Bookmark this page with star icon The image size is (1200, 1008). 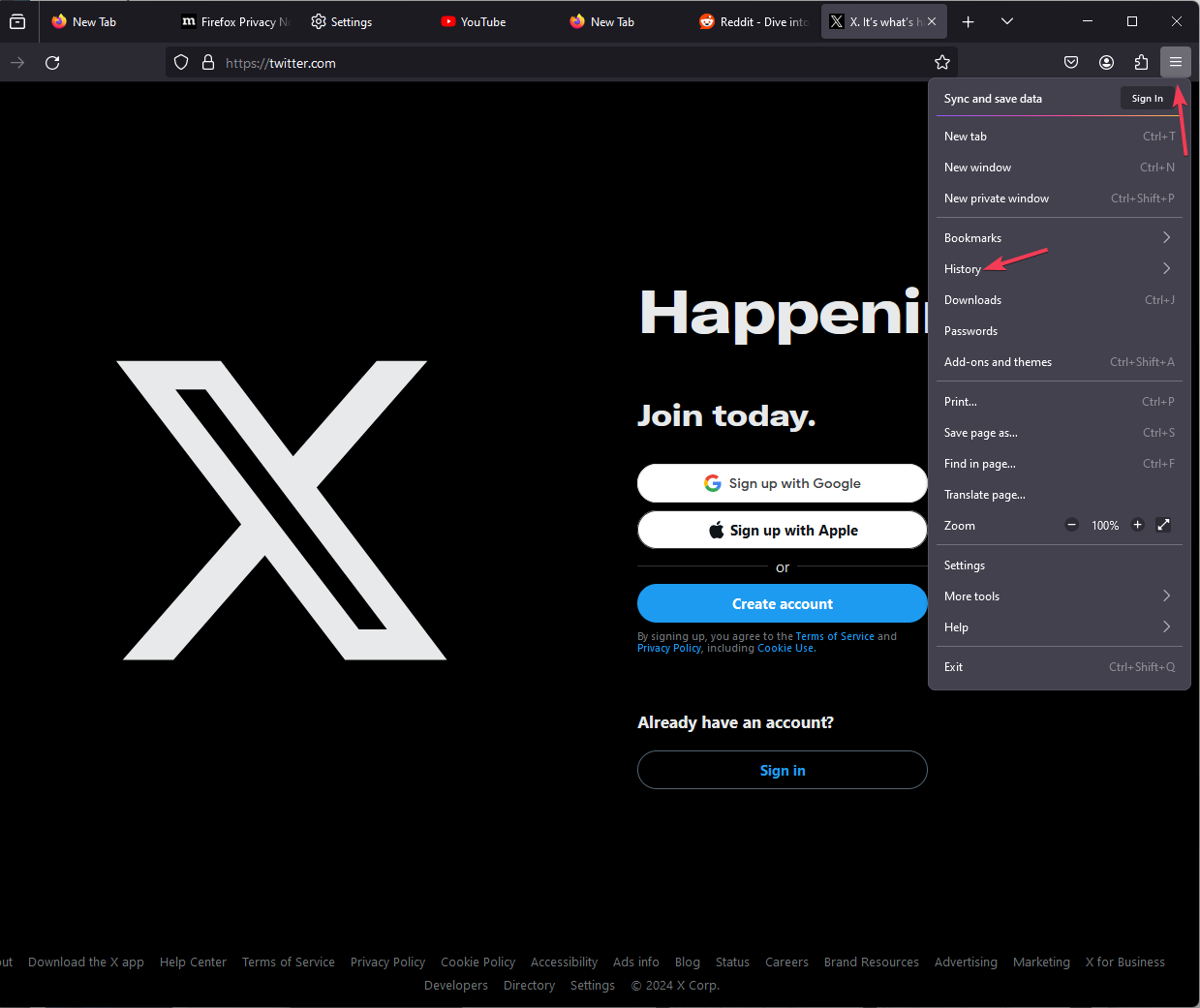(941, 63)
